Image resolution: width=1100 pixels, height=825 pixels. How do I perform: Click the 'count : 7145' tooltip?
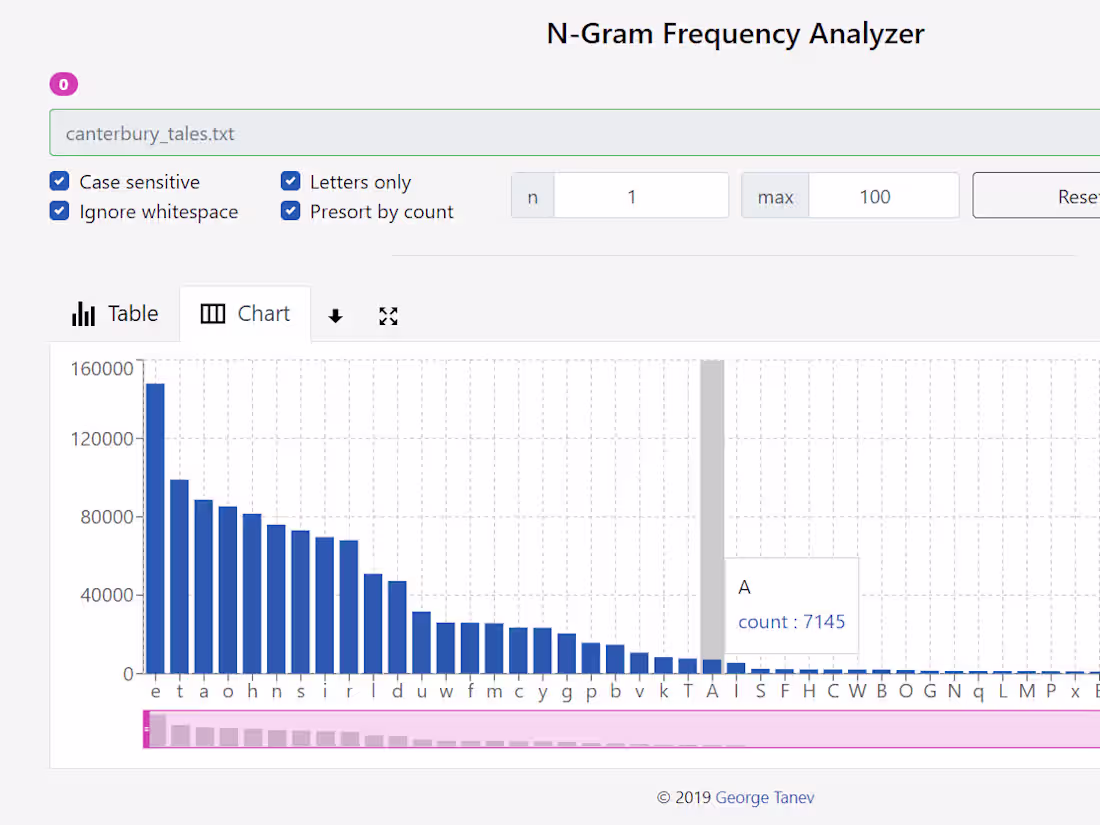point(791,621)
